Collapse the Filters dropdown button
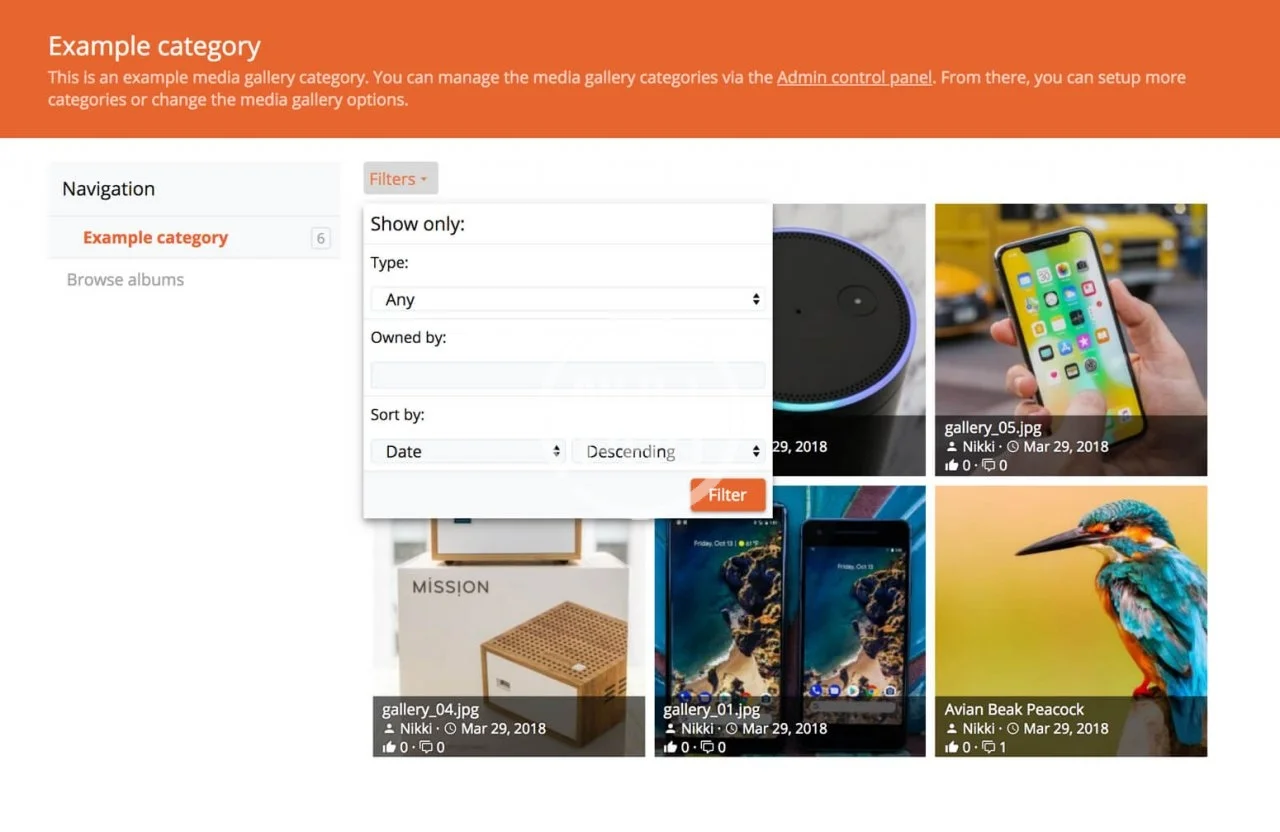Viewport: 1280px width, 832px height. pos(400,179)
